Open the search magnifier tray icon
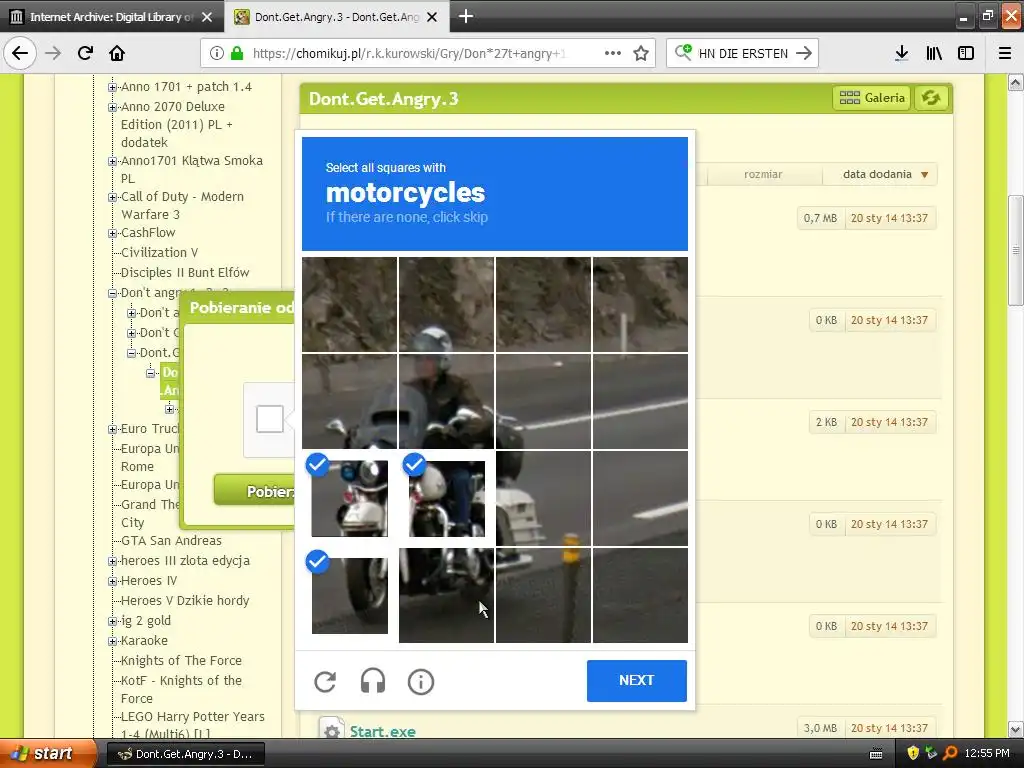 [x=950, y=753]
